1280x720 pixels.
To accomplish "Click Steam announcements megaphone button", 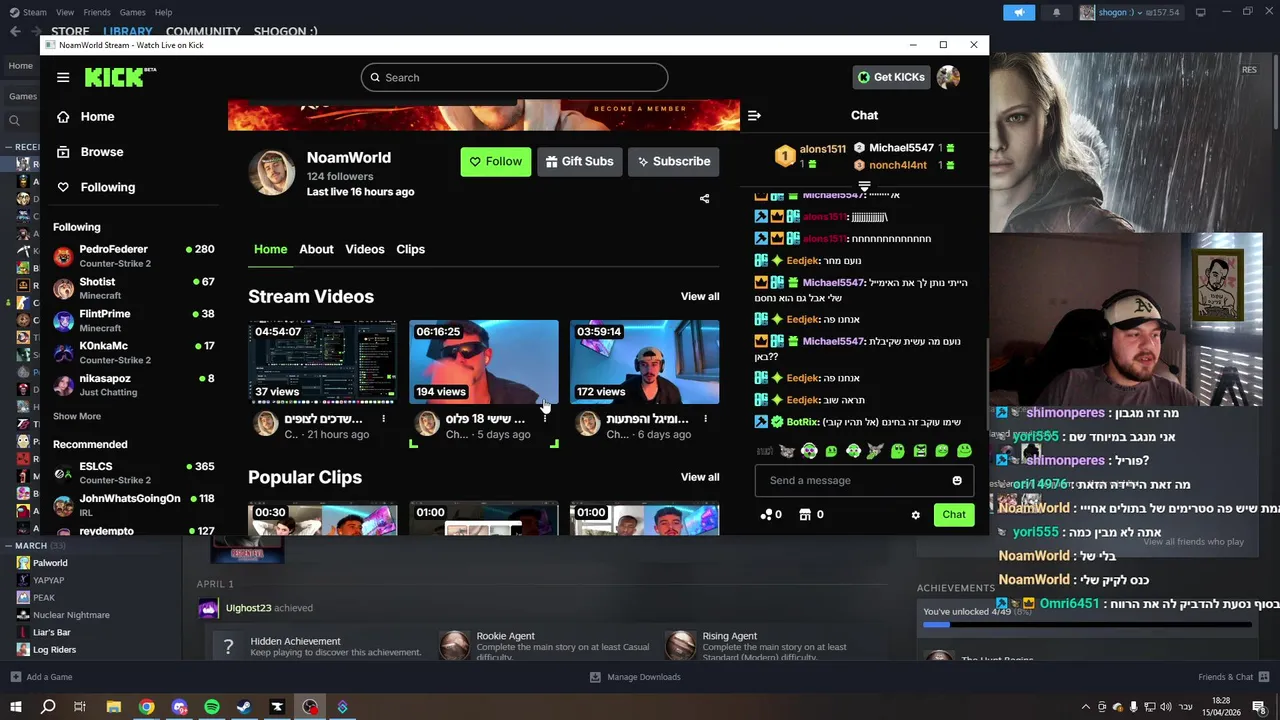I will [x=1019, y=12].
